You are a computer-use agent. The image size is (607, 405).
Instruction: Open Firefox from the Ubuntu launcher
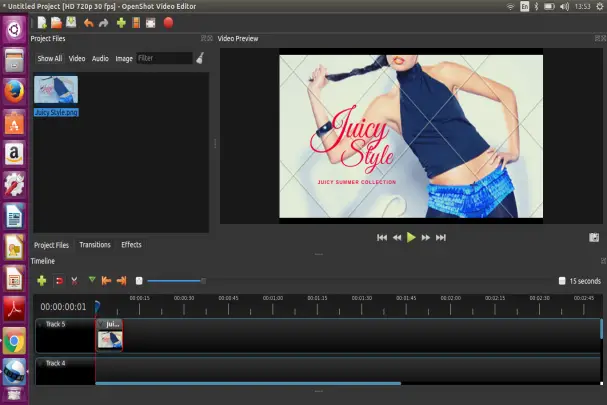pyautogui.click(x=14, y=92)
